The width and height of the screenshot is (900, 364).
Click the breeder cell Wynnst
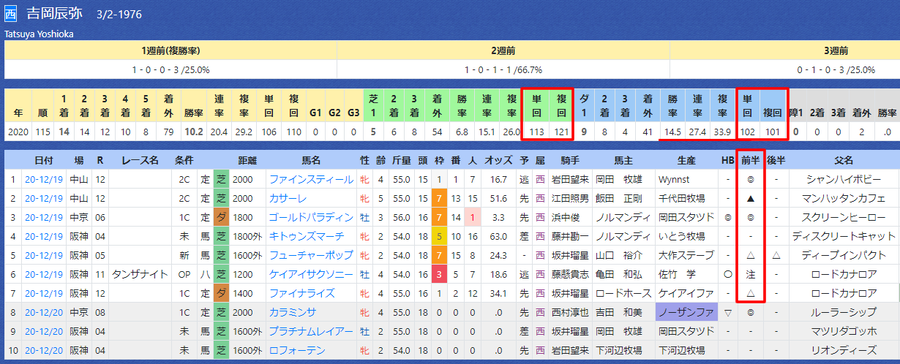[x=674, y=180]
